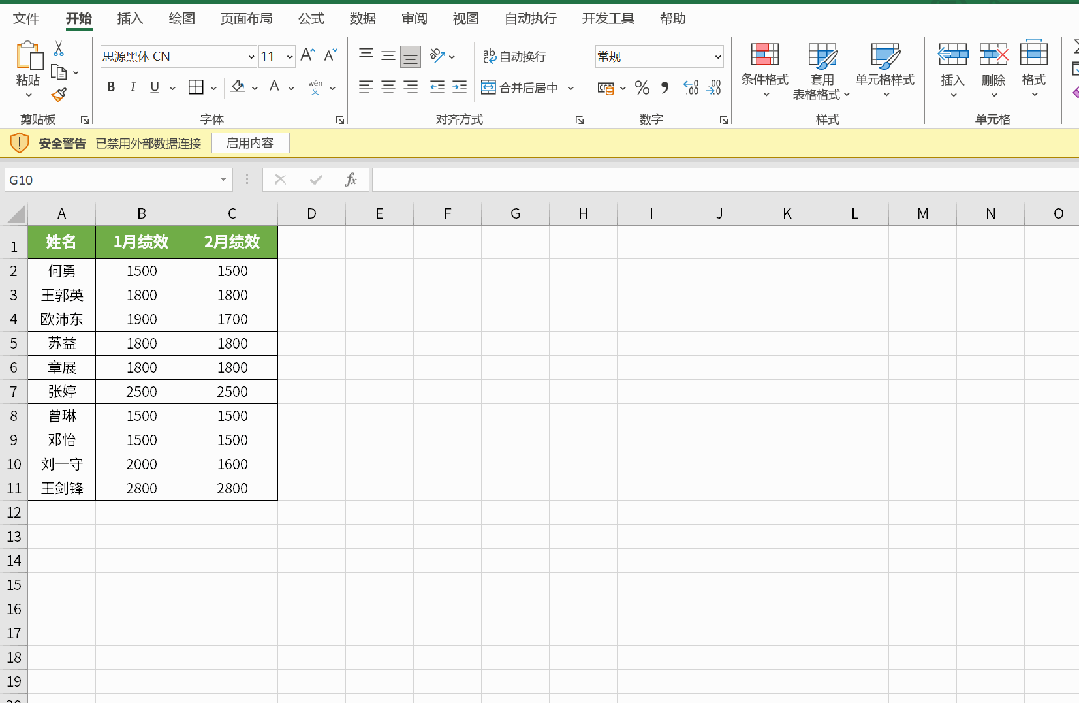Switch to the 公式 (Formulas) tab
Viewport: 1079px width, 703px height.
point(311,19)
